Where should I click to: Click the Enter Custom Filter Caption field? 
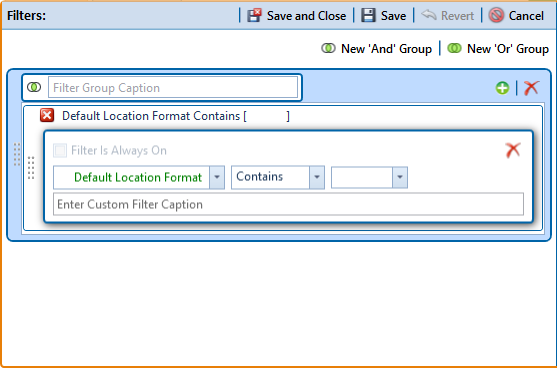(x=288, y=204)
